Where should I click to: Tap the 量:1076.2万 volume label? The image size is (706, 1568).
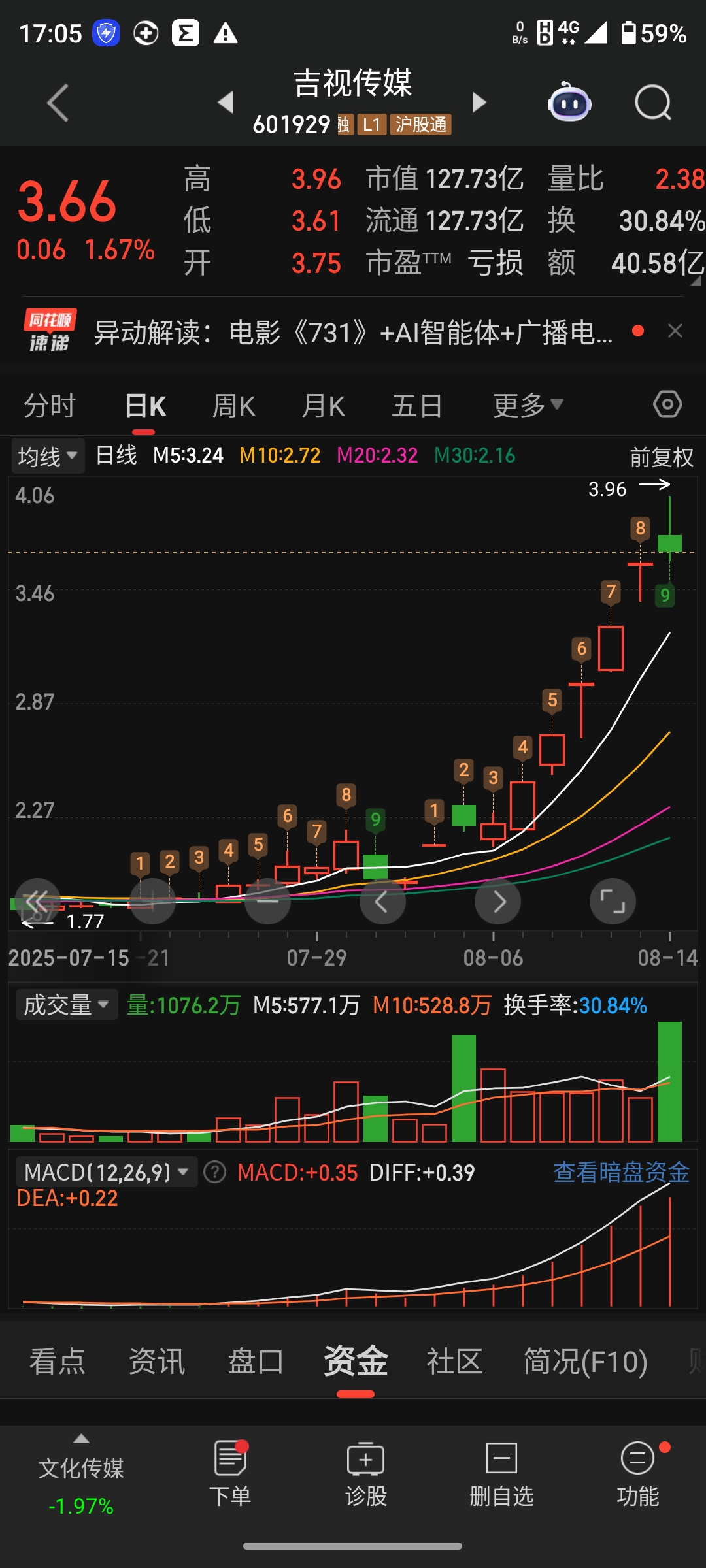(183, 1005)
